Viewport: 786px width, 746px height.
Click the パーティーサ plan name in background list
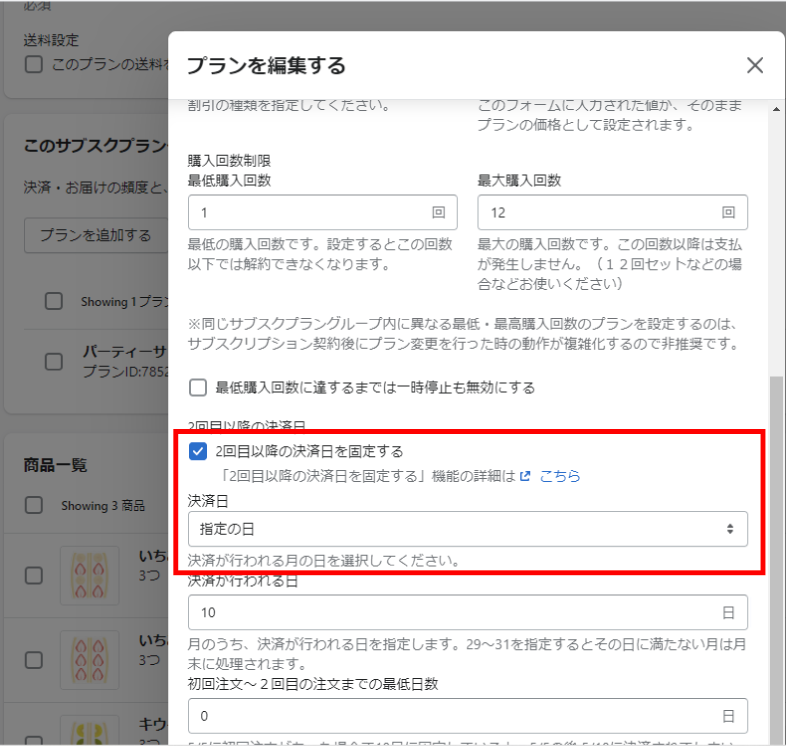tap(125, 351)
